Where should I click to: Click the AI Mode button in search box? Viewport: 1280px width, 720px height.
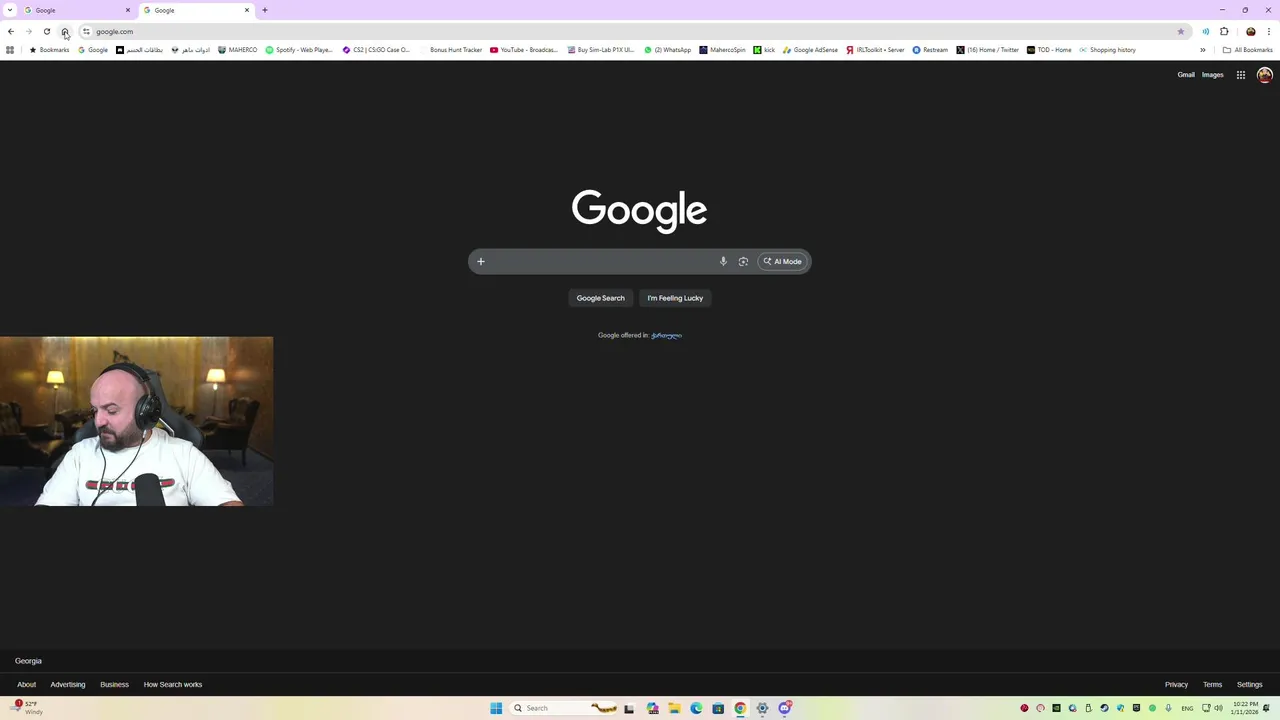point(783,262)
